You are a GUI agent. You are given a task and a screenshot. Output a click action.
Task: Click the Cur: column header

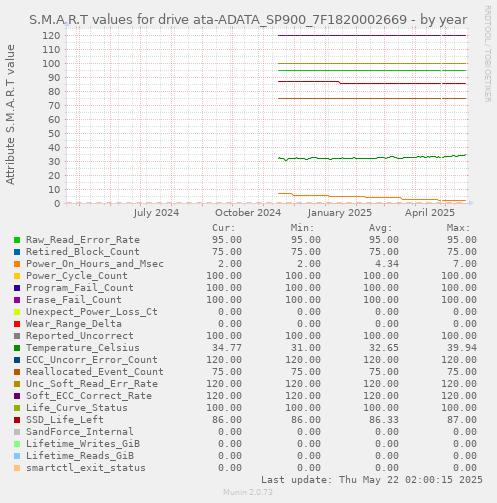(x=224, y=228)
